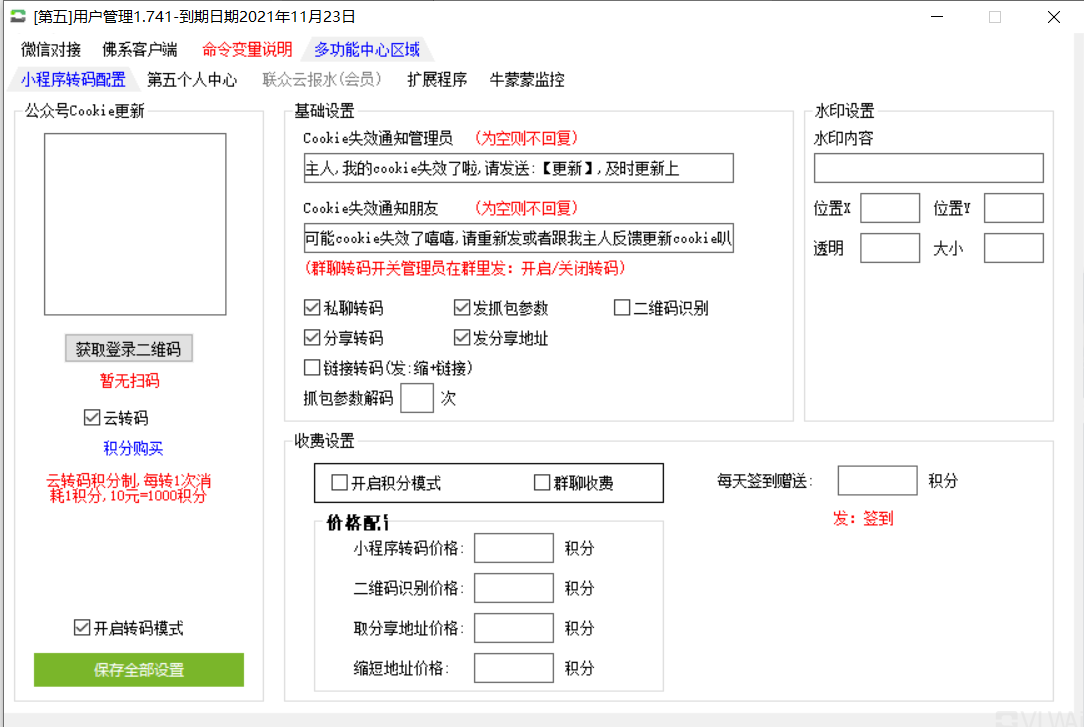
Task: Click 保存全部设置 green button
Action: point(139,670)
